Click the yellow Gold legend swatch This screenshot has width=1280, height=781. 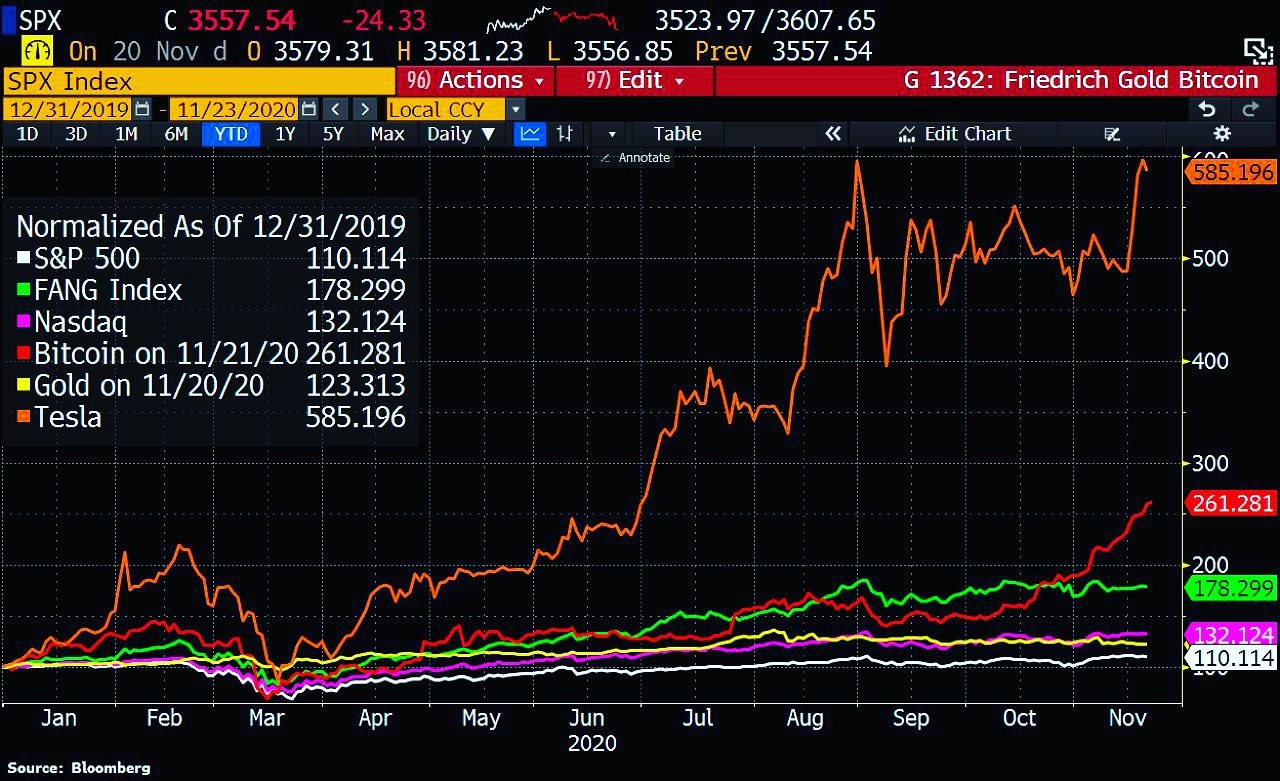click(24, 386)
